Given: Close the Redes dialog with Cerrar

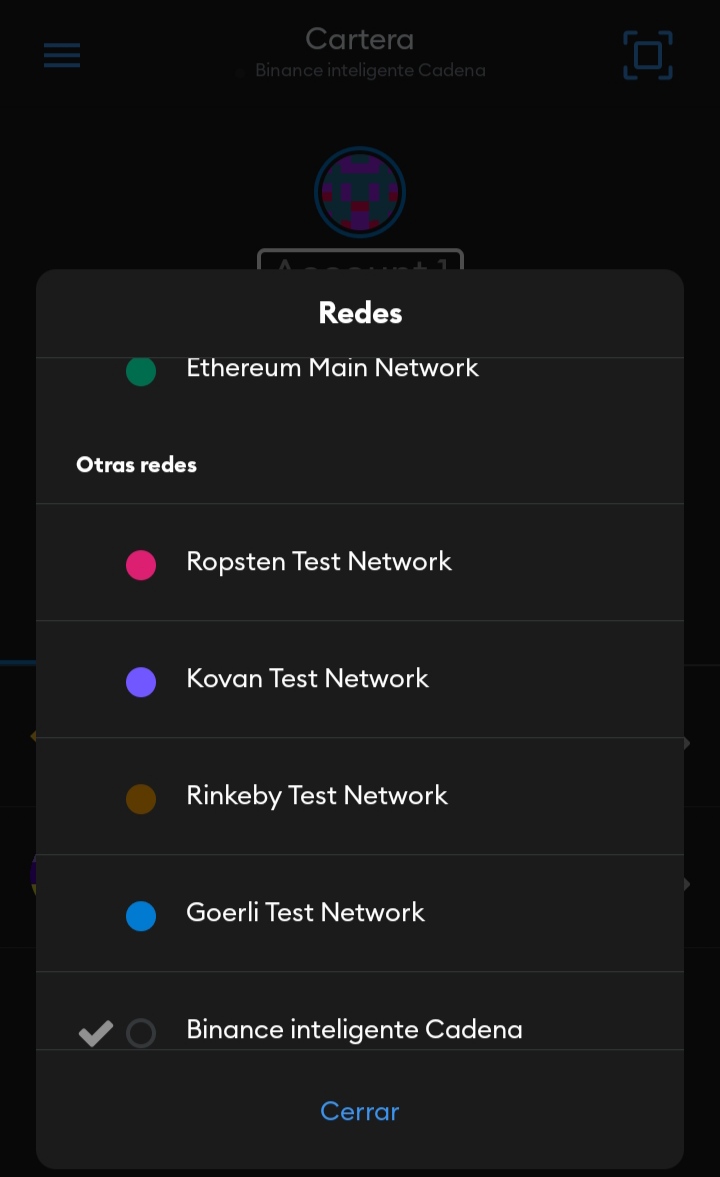Looking at the screenshot, I should (360, 1111).
